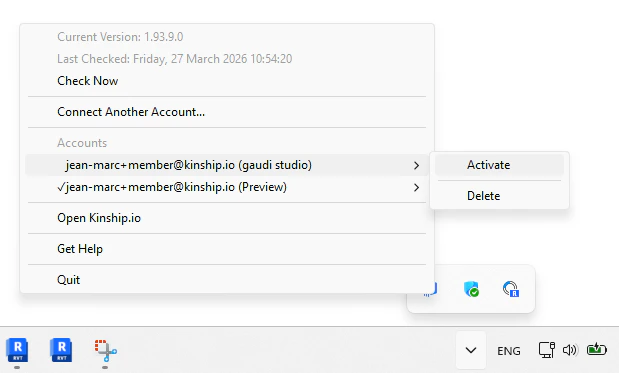Click Activate in the submenu

(499, 165)
